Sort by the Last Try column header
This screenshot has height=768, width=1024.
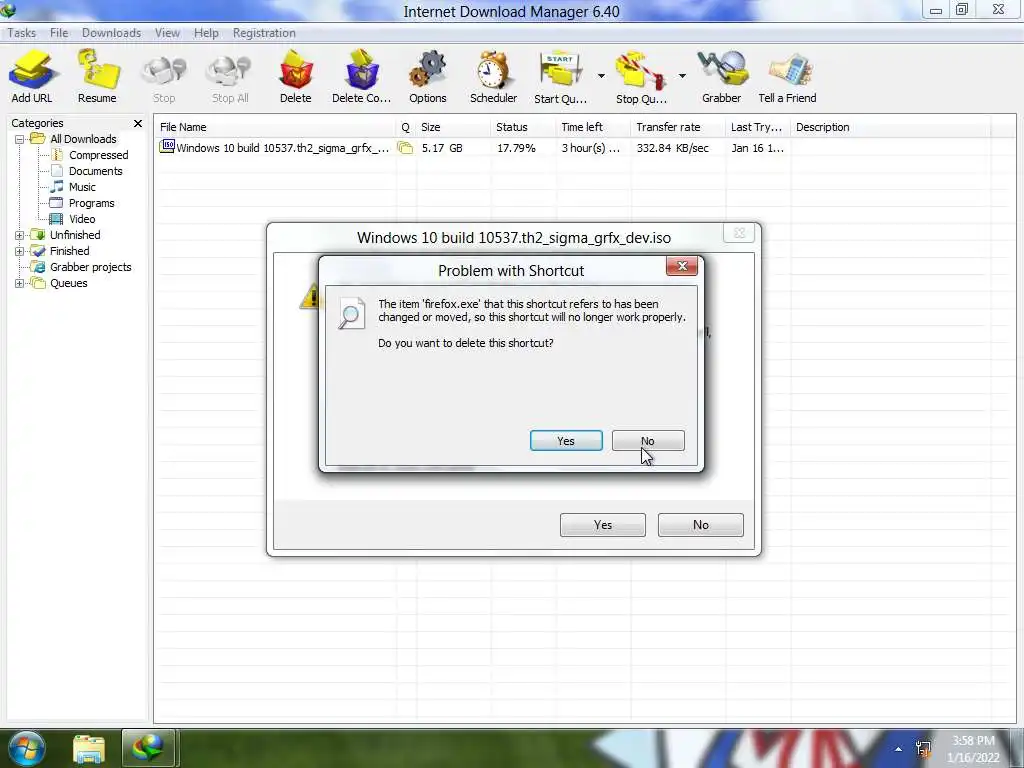758,127
